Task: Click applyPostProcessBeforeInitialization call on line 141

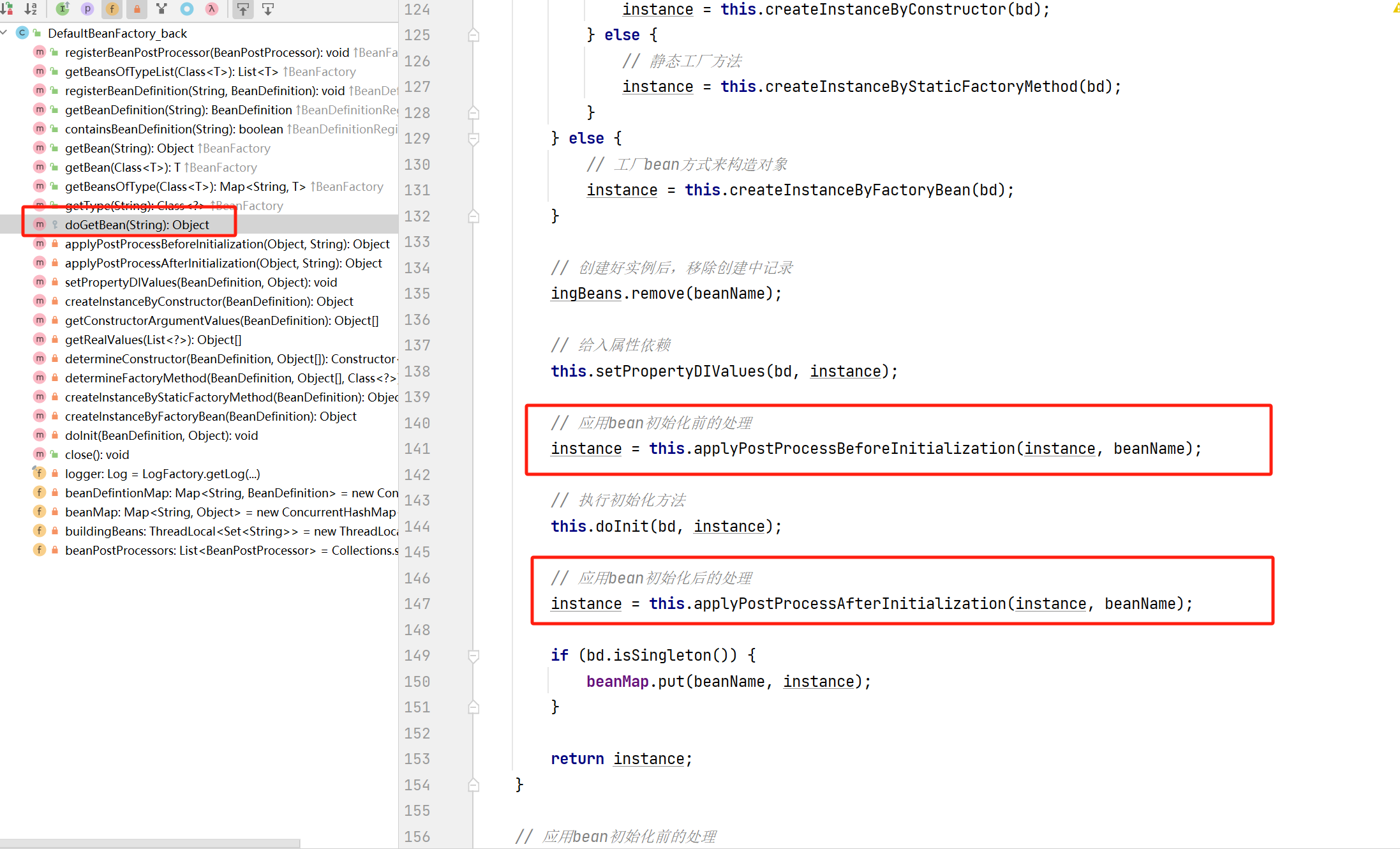Action: pos(854,449)
